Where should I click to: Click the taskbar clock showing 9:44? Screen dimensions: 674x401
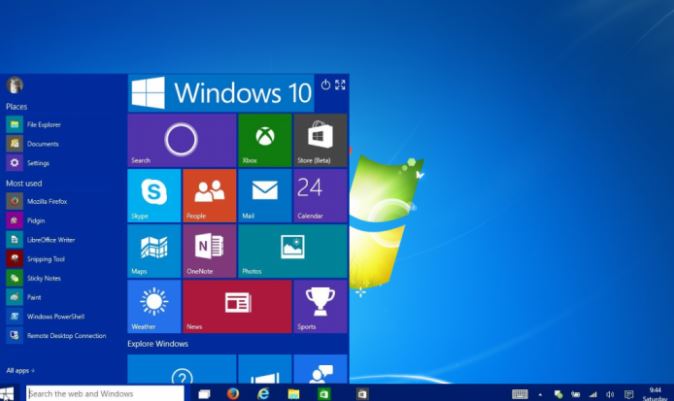[x=655, y=394]
